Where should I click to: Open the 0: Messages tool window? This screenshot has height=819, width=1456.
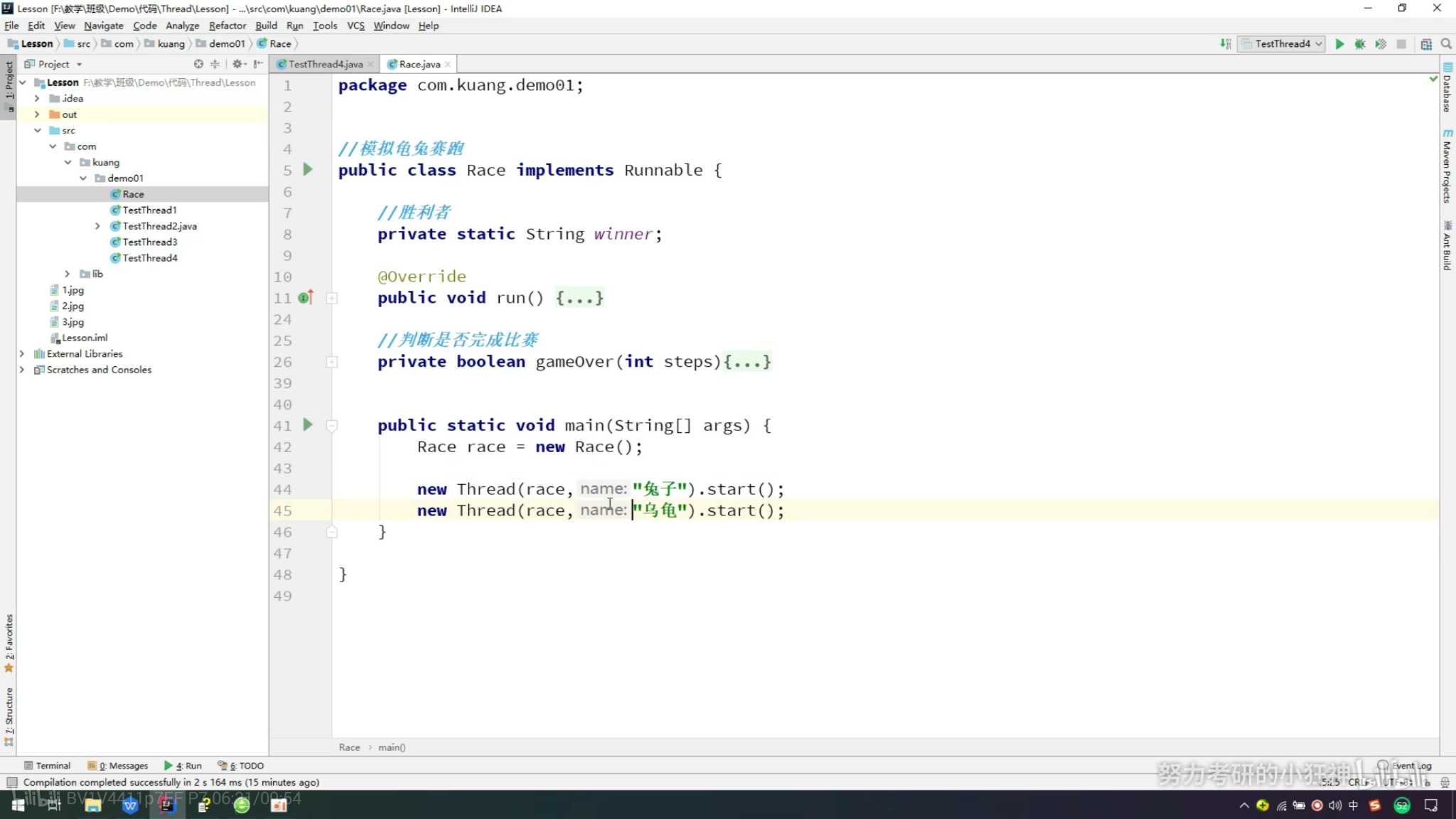118,766
